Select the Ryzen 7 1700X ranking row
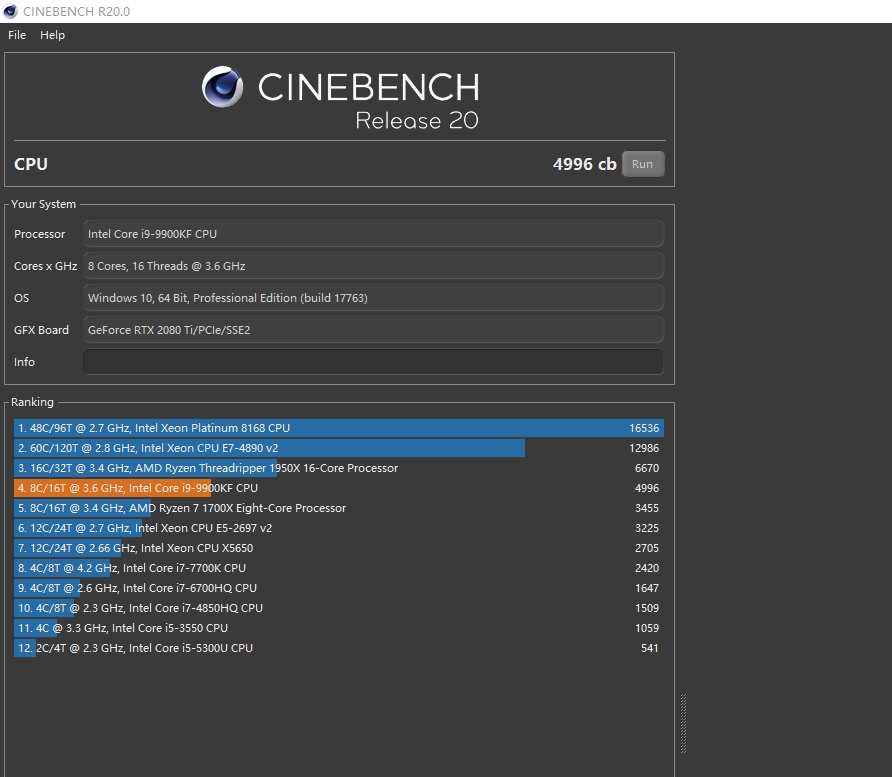The height and width of the screenshot is (777, 892). [338, 508]
